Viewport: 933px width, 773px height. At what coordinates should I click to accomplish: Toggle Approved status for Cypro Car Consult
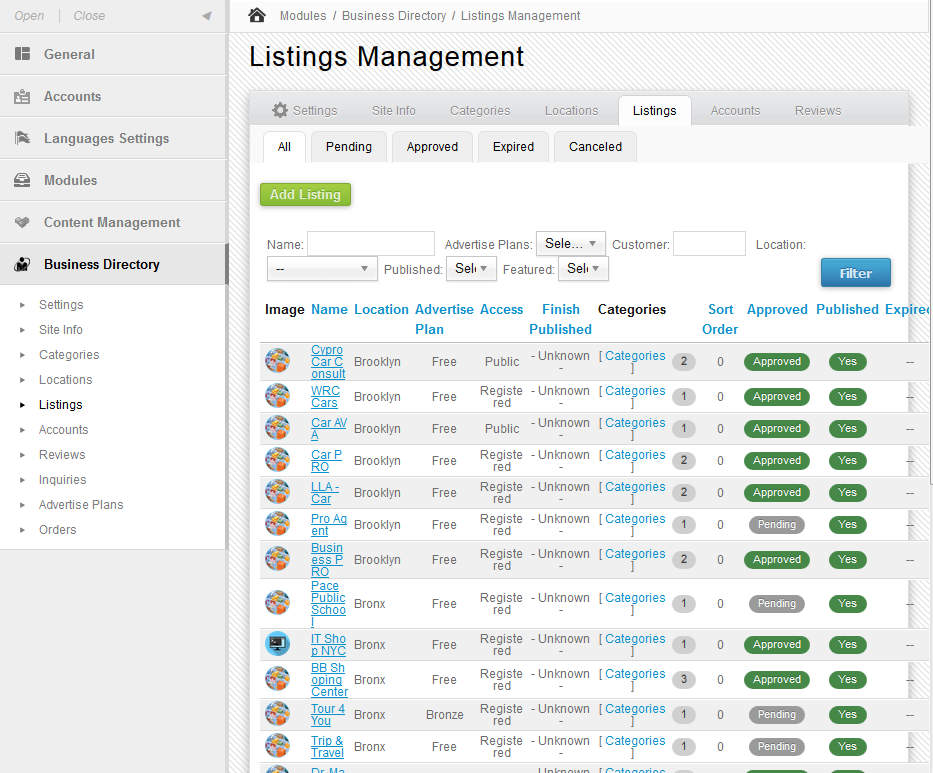coord(777,361)
